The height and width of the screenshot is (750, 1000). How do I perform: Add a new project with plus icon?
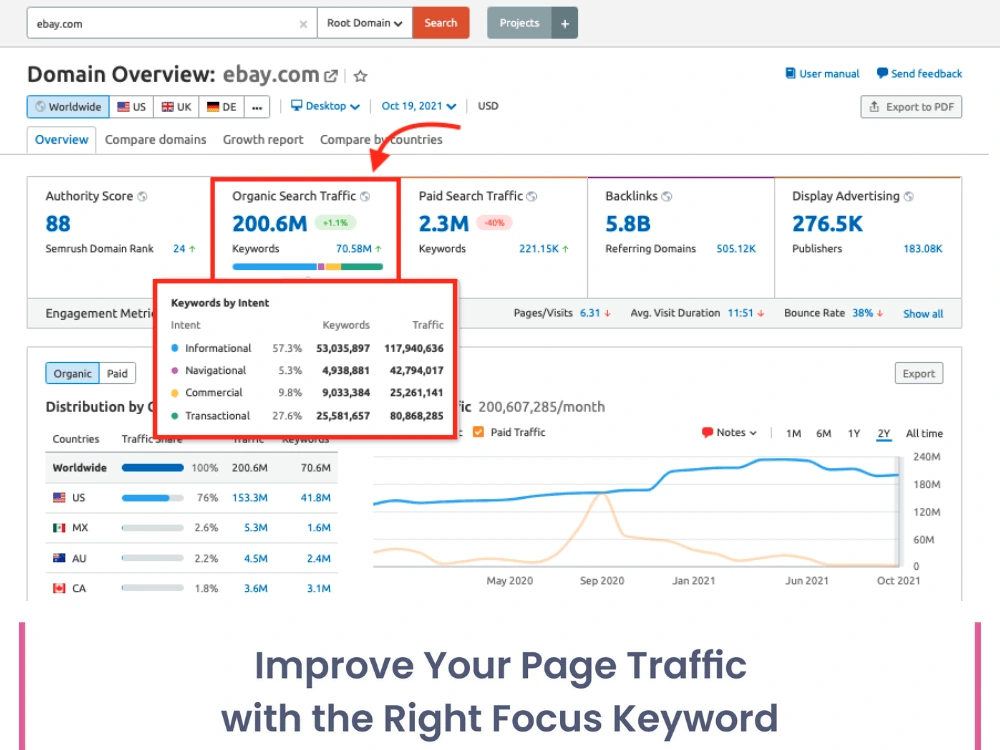(x=565, y=24)
